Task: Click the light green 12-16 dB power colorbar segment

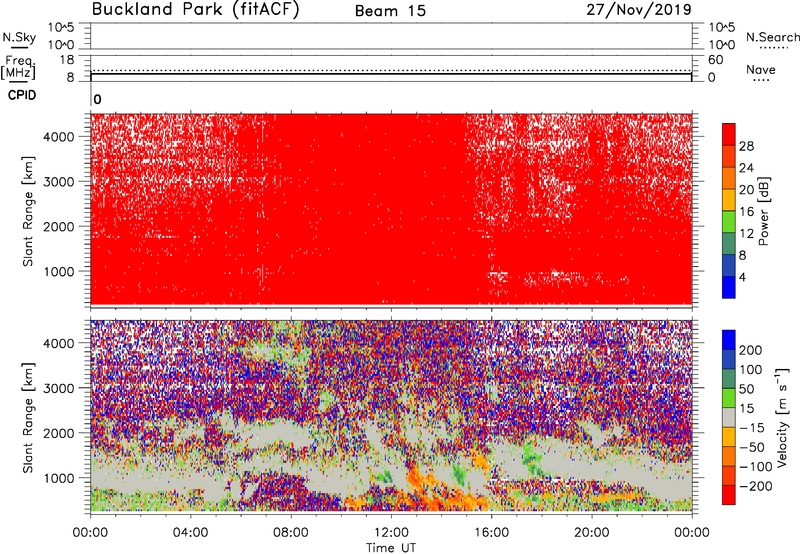Action: pyautogui.click(x=729, y=222)
